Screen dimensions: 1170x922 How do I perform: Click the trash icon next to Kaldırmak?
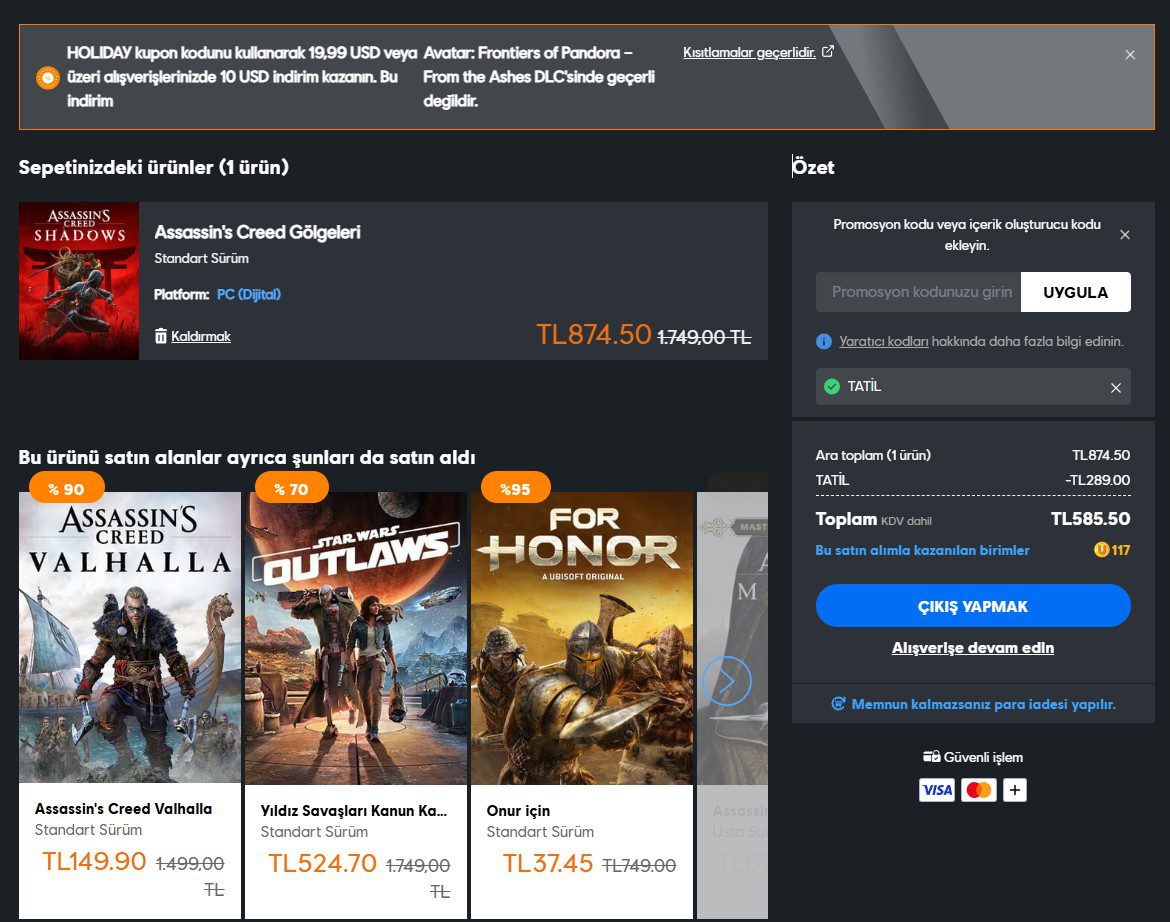[161, 336]
